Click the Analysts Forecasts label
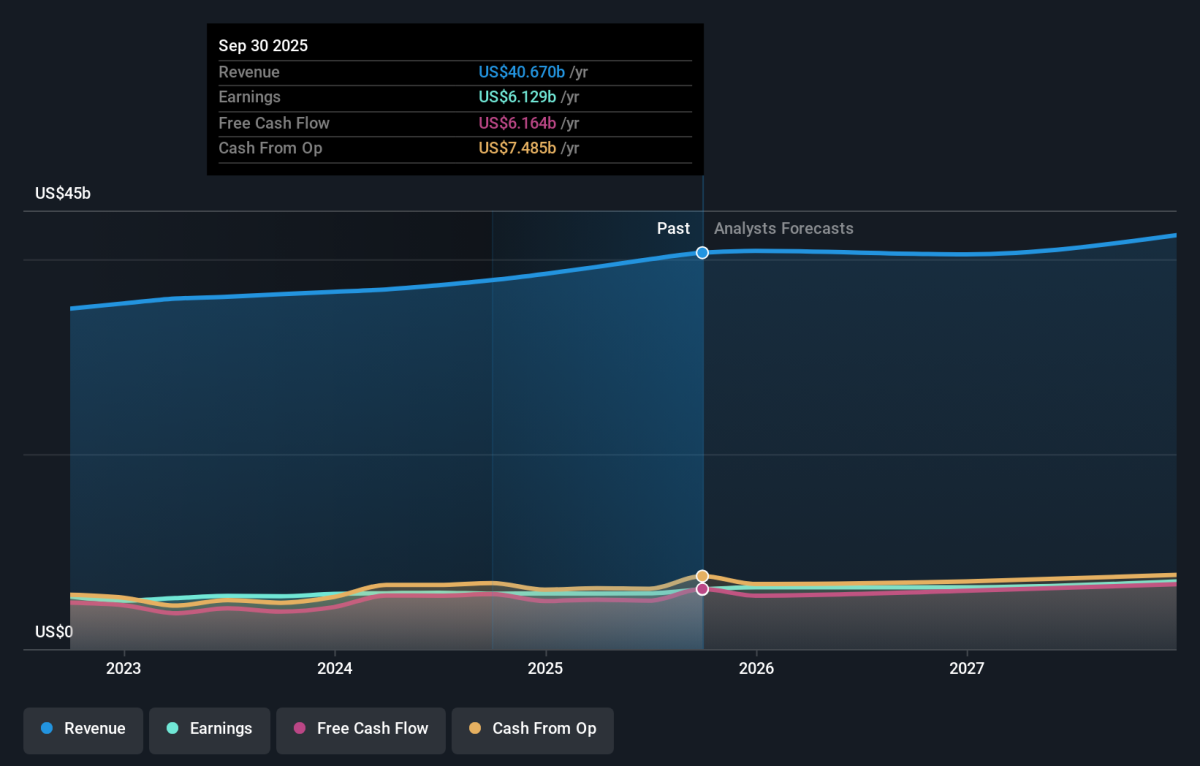Viewport: 1200px width, 766px height. pos(783,229)
